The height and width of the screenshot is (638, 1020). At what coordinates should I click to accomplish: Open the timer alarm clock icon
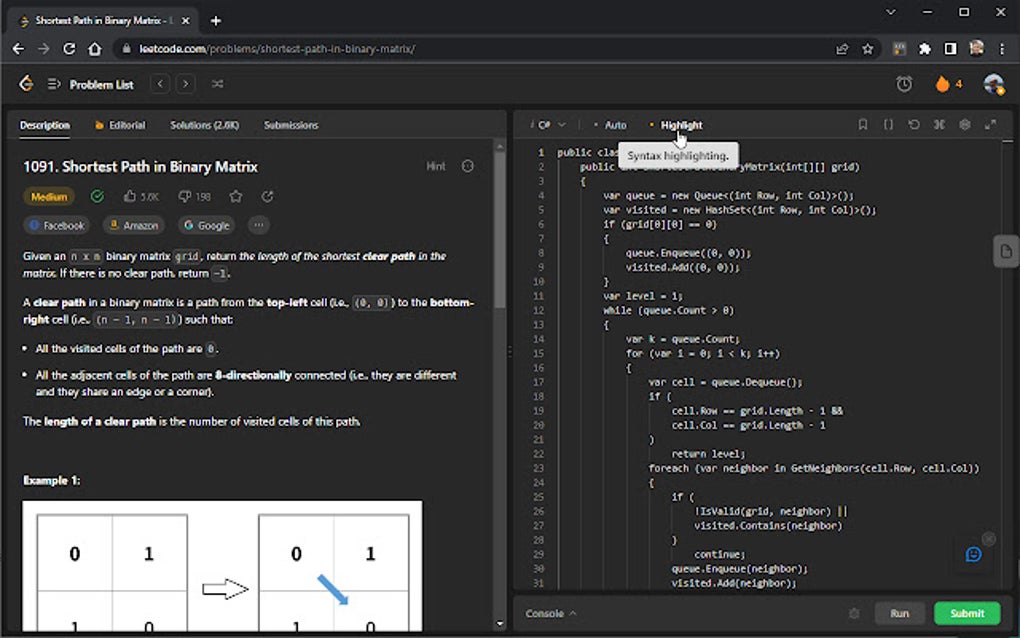[904, 84]
